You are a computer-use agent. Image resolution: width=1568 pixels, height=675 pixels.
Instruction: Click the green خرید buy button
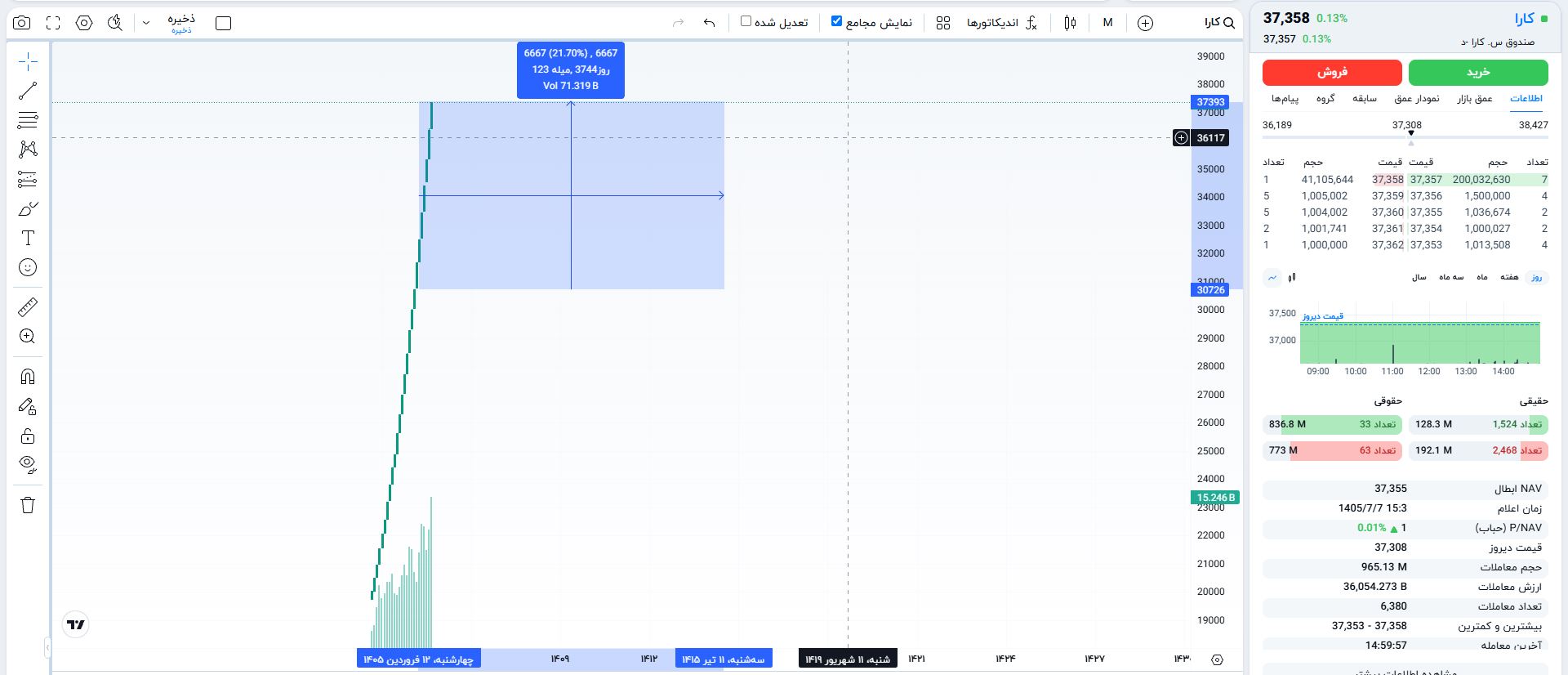pyautogui.click(x=1478, y=73)
